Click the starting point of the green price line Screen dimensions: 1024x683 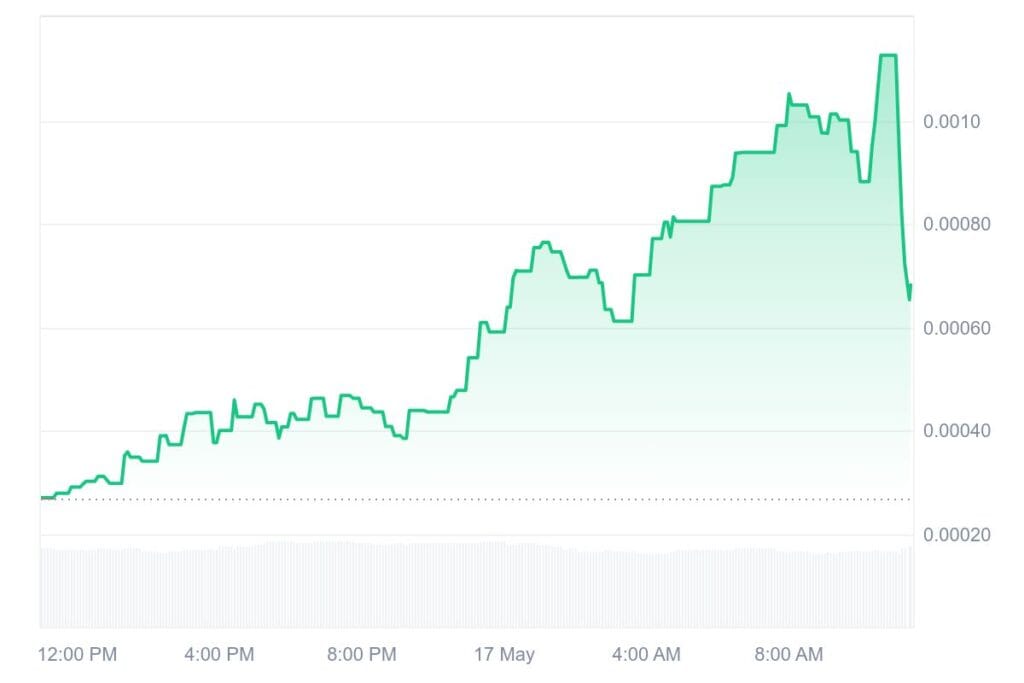[x=42, y=498]
